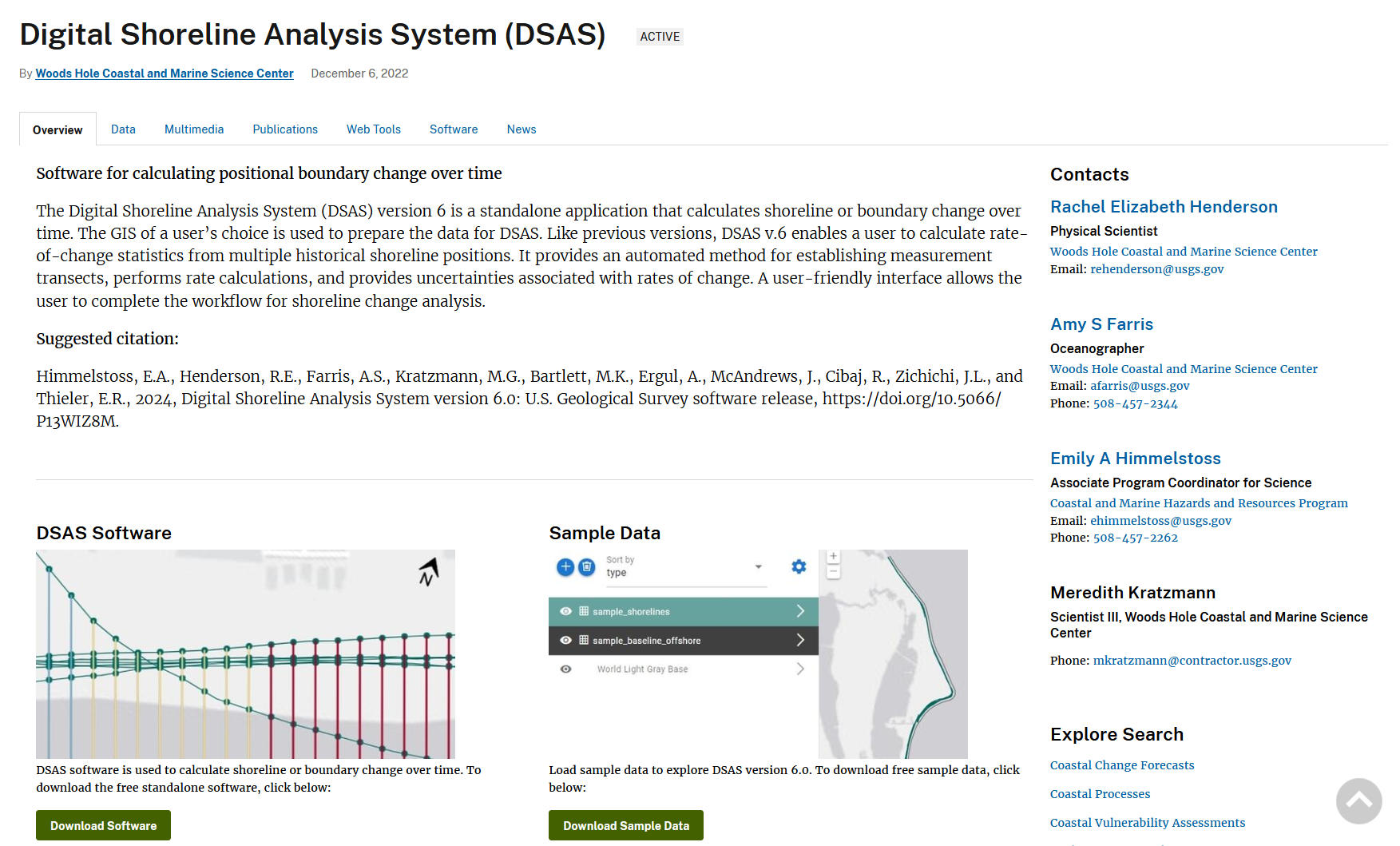Switch to the Publications tab
This screenshot has height=846, width=1400.
[285, 129]
